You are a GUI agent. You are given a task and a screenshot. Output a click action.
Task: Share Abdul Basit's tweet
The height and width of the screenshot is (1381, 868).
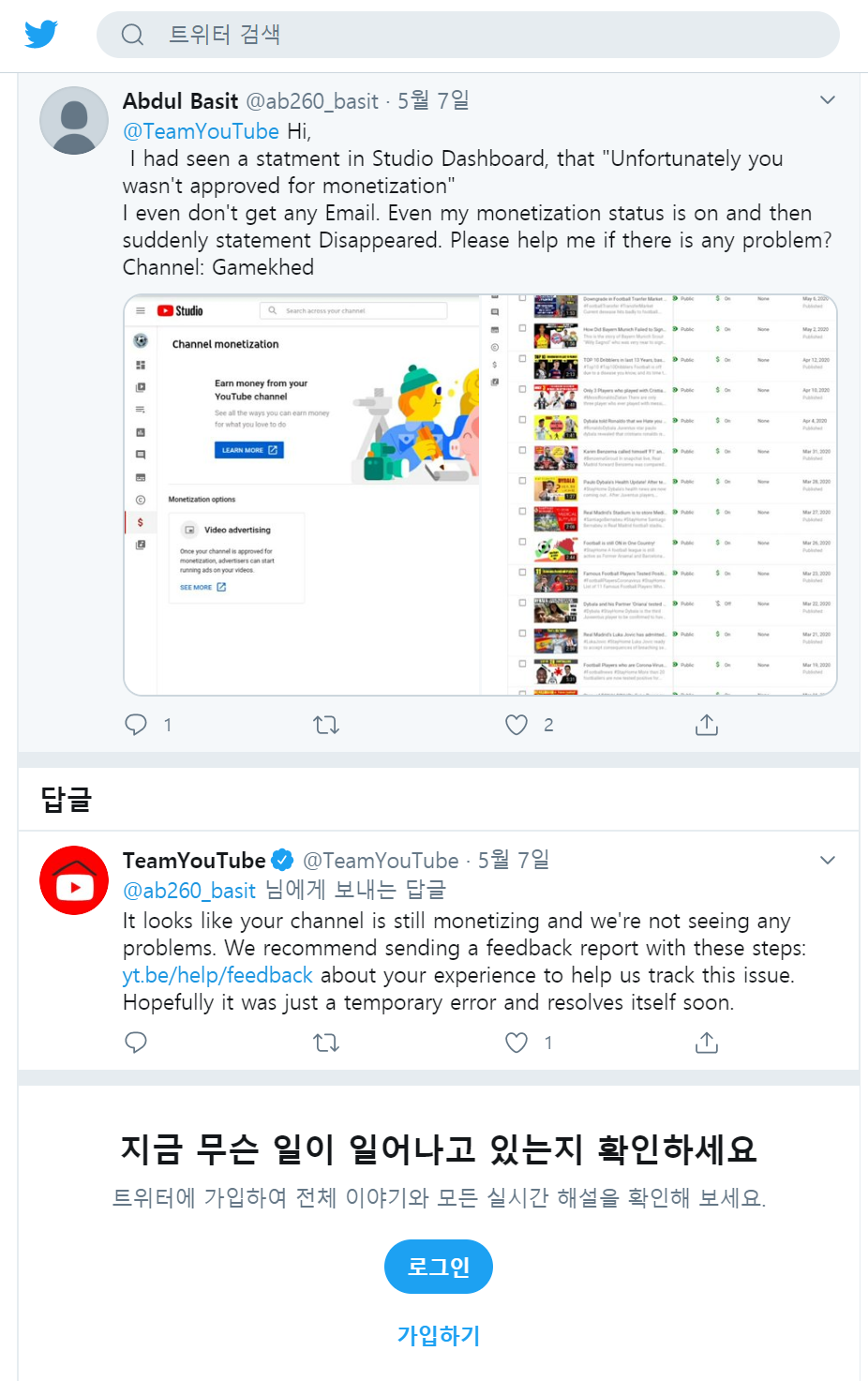click(x=707, y=725)
